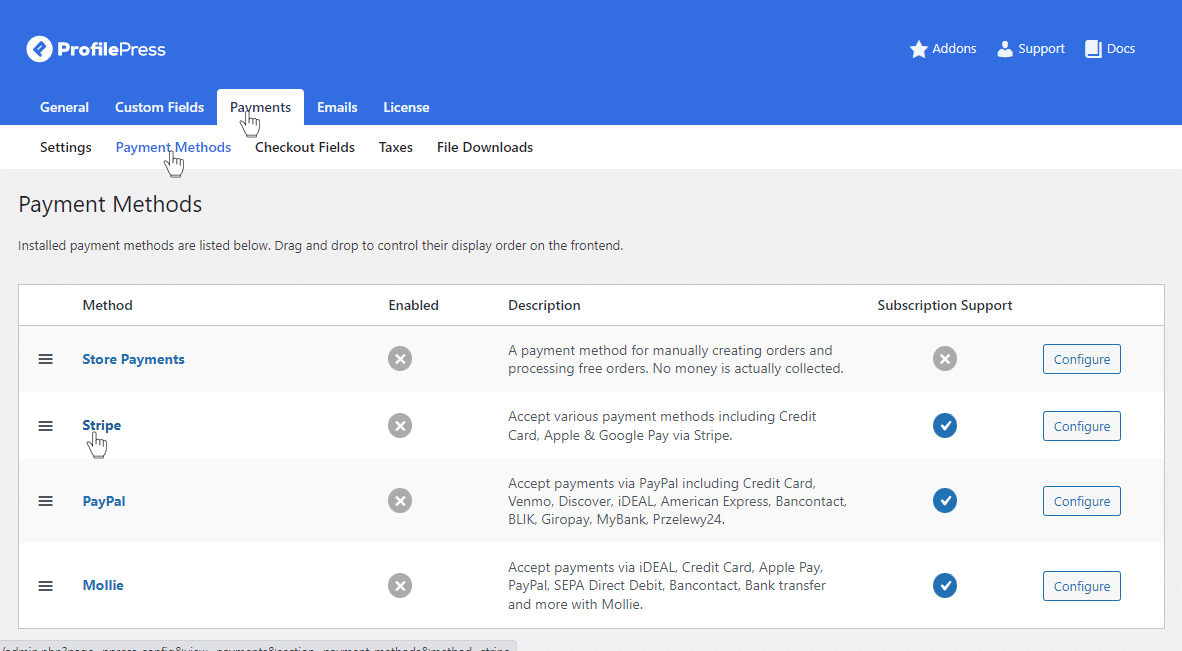Go to the Taxes sub-tab
Viewport: 1182px width, 651px height.
point(396,148)
